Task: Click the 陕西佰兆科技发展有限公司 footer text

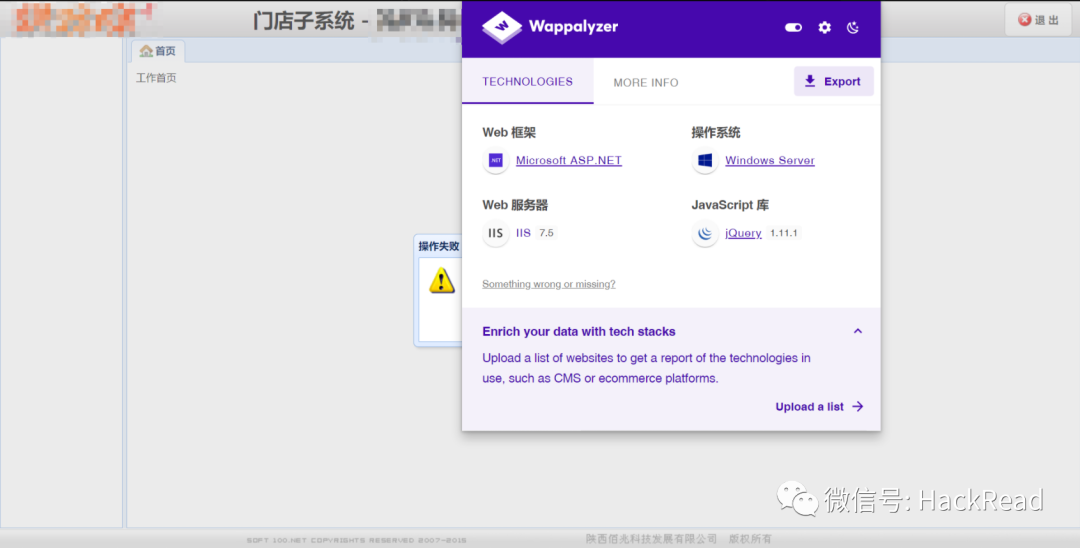Action: tap(652, 538)
